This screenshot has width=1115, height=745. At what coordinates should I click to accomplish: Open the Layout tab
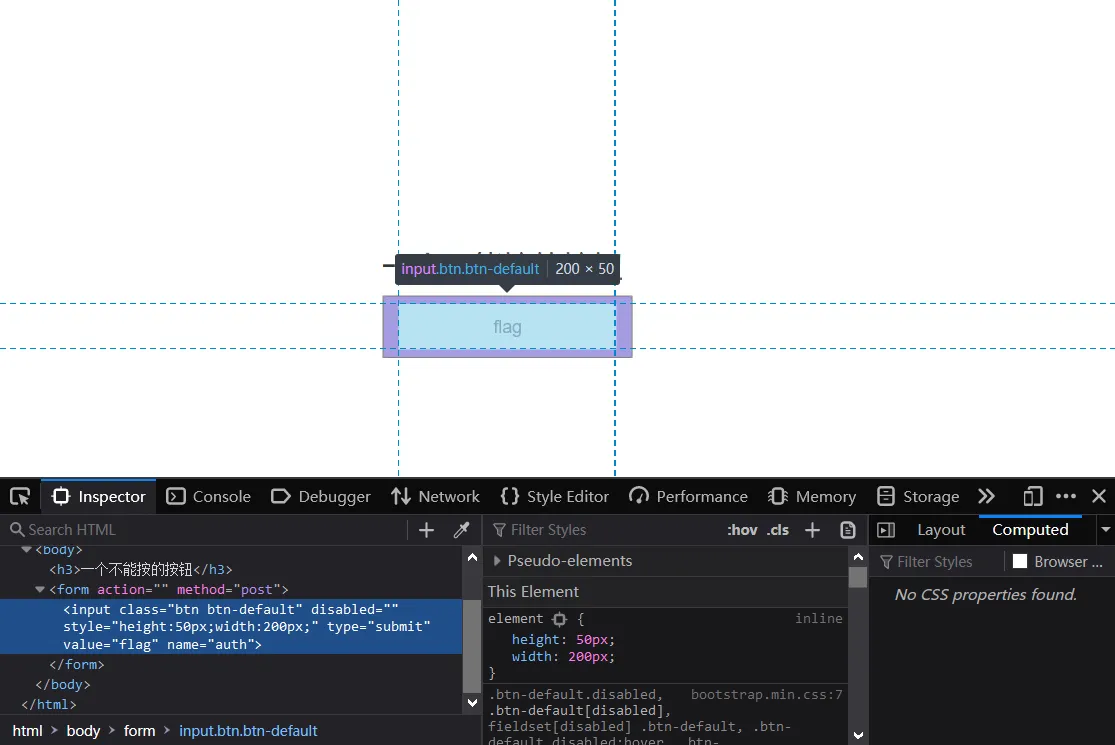pos(941,530)
